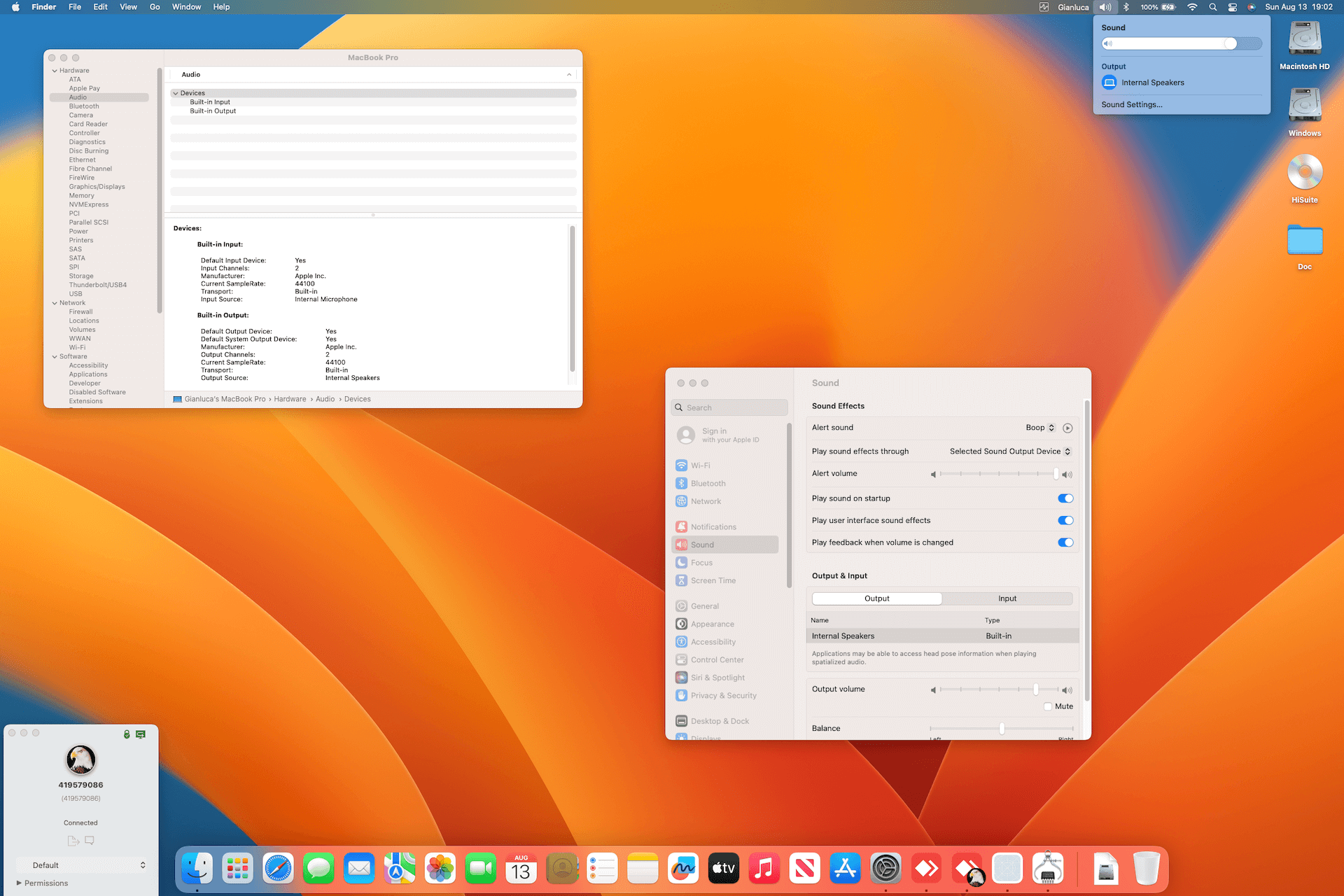This screenshot has width=1344, height=896.
Task: Click Control Center icon in the menu bar
Action: (1232, 7)
